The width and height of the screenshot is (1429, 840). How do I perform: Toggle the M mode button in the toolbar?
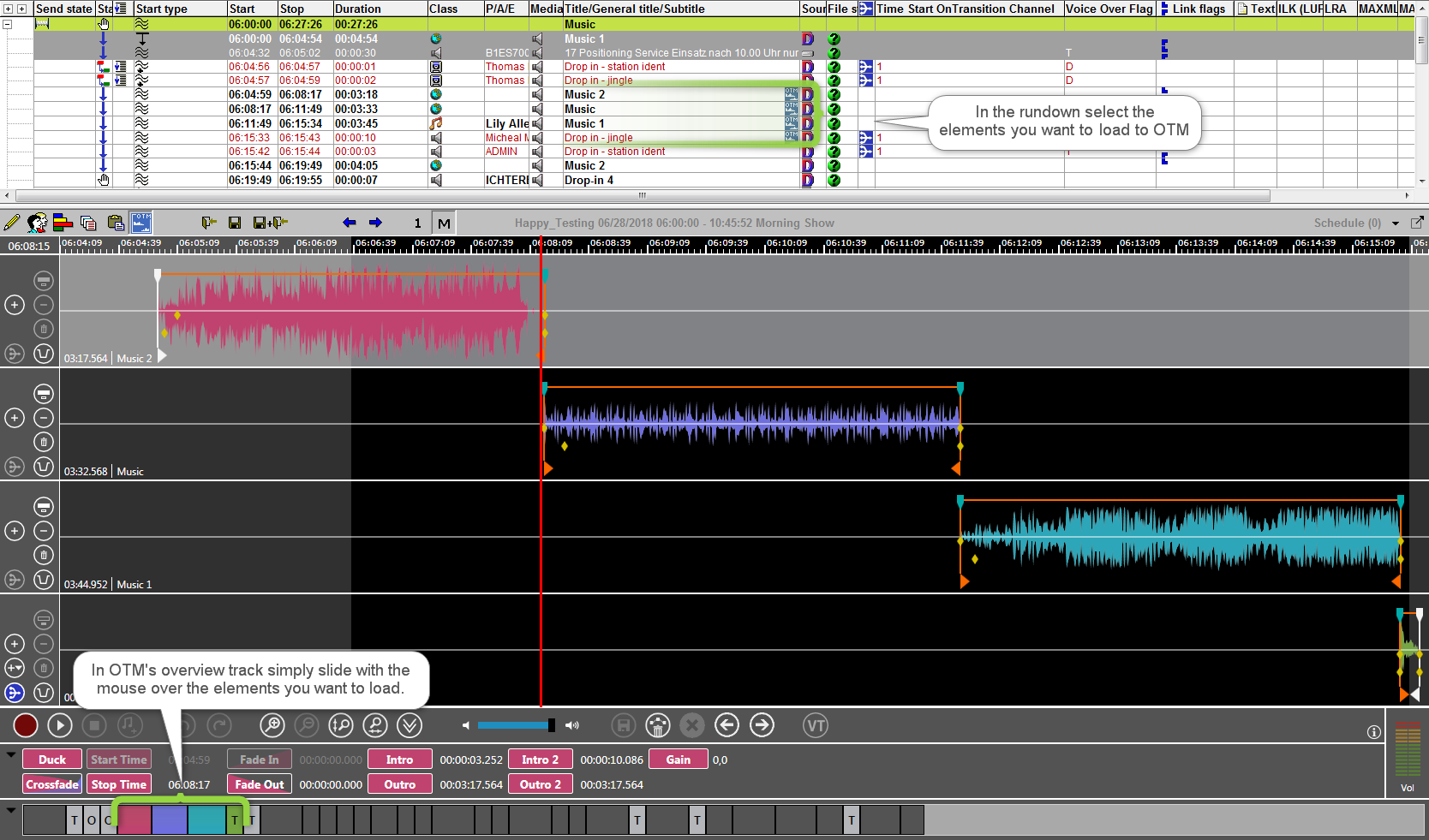pos(444,223)
